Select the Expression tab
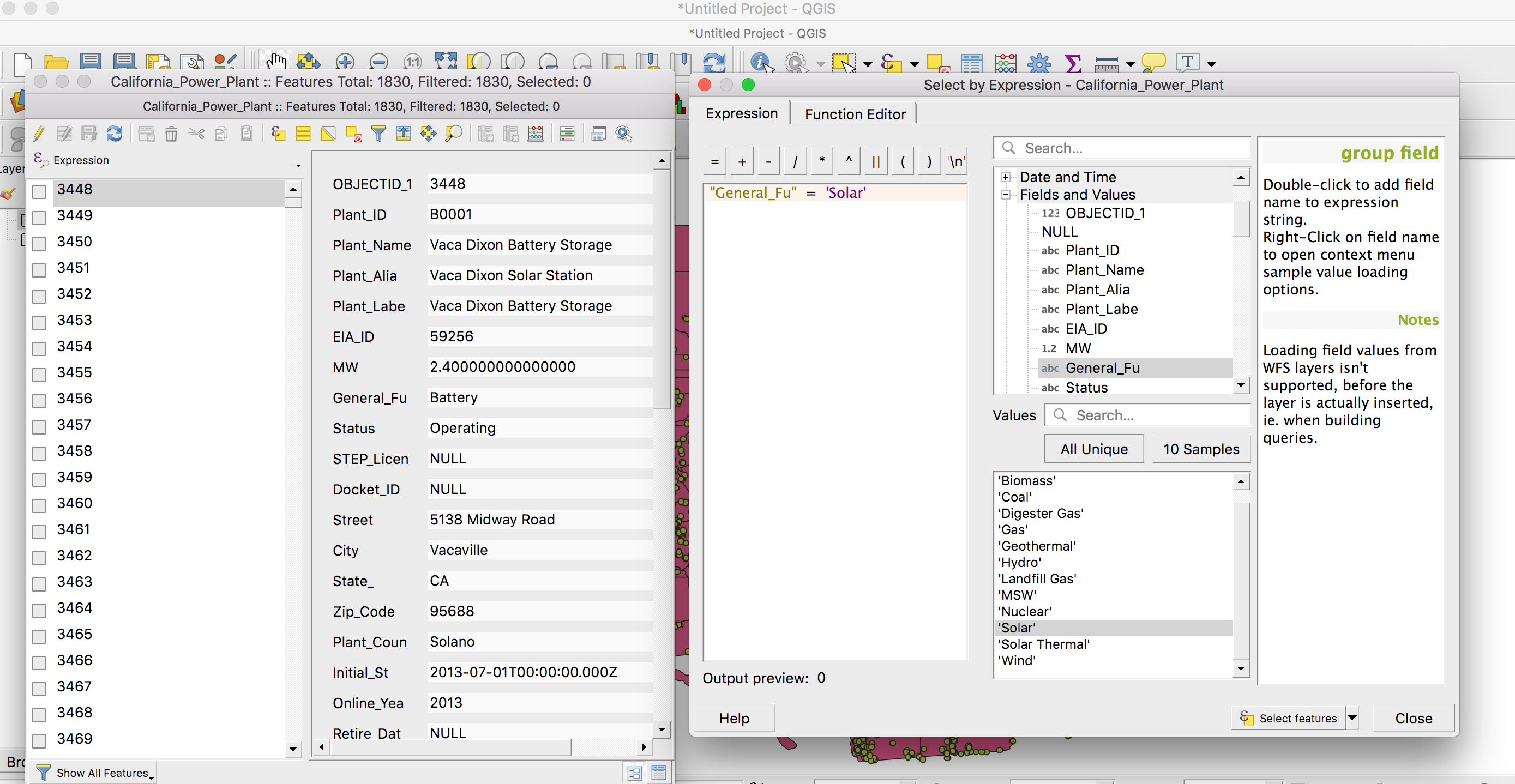This screenshot has height=784, width=1515. (x=741, y=113)
